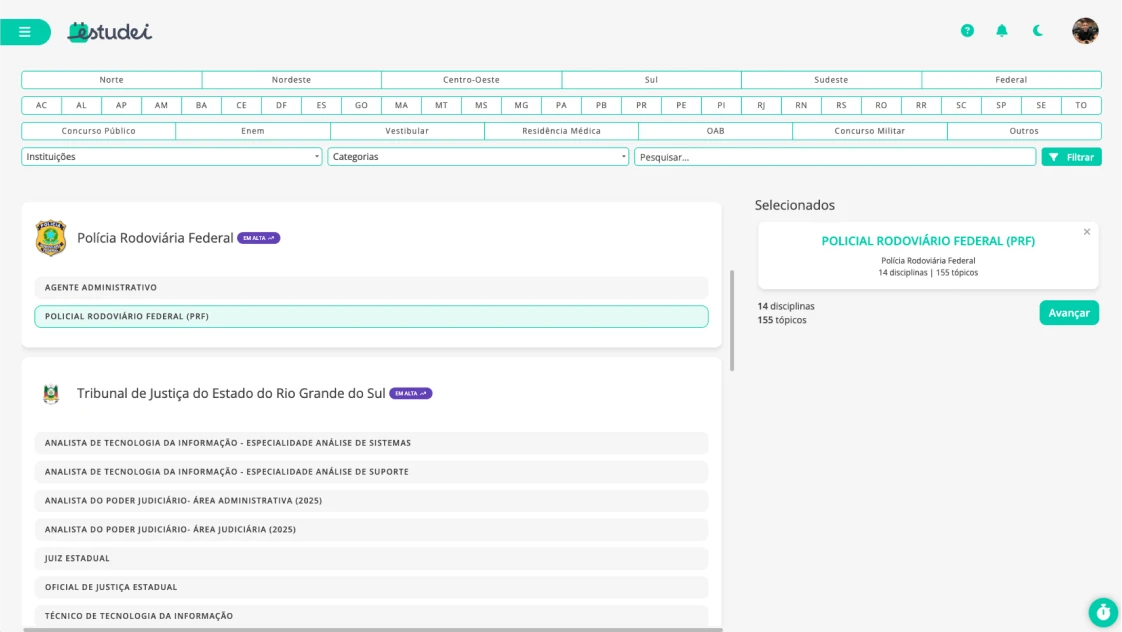Viewport: 1122px width, 632px height.
Task: Choose Enem category tab
Action: coord(253,131)
